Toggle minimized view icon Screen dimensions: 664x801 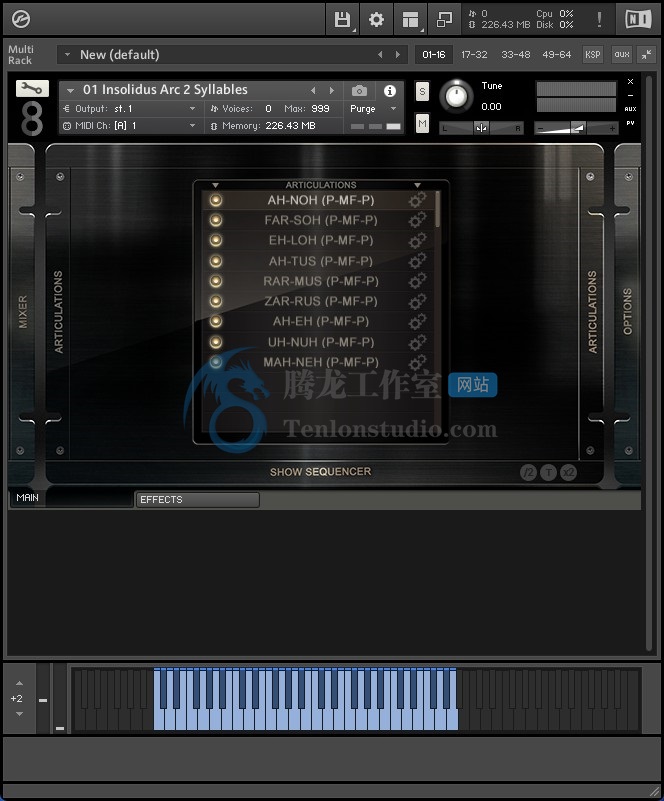[x=444, y=19]
